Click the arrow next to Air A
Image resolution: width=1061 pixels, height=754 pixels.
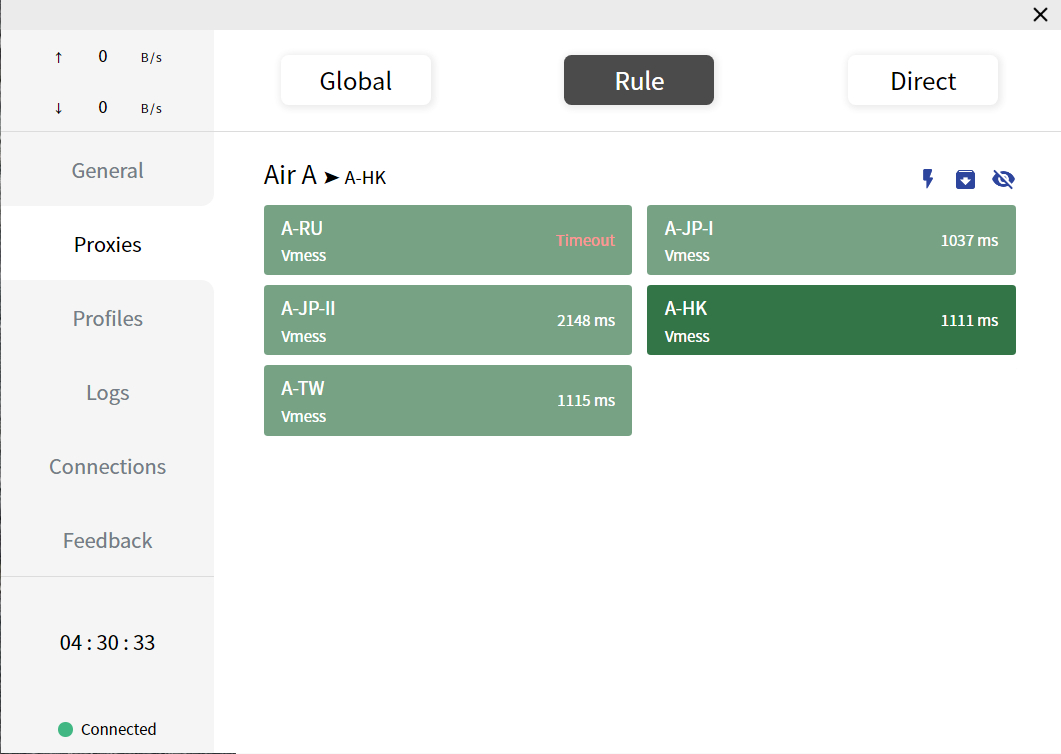coord(331,178)
